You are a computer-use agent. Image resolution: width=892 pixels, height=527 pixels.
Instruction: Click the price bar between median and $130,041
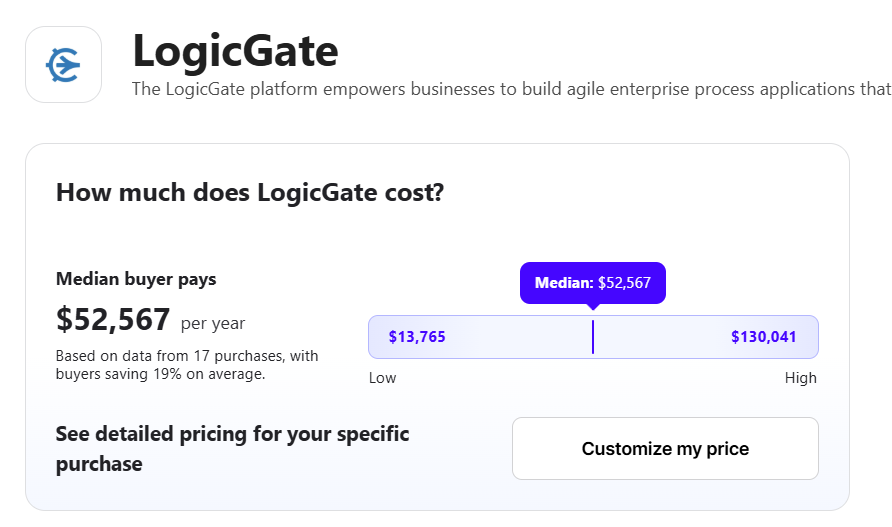tap(660, 337)
